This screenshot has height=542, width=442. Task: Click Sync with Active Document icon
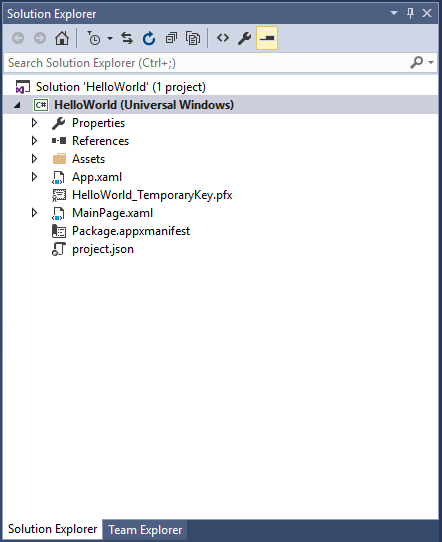point(127,38)
